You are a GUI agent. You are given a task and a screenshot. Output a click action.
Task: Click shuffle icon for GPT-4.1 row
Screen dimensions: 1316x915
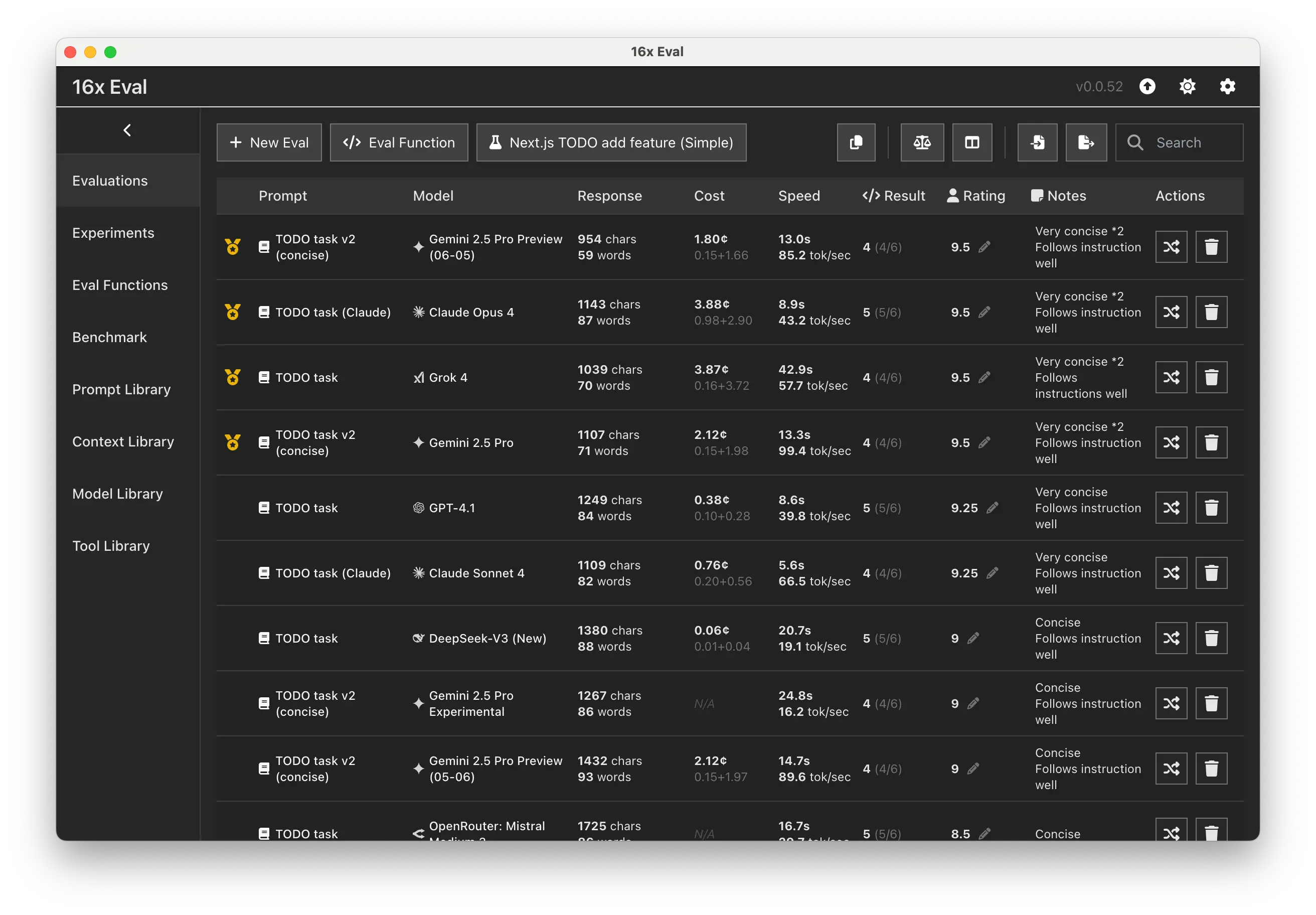1171,508
